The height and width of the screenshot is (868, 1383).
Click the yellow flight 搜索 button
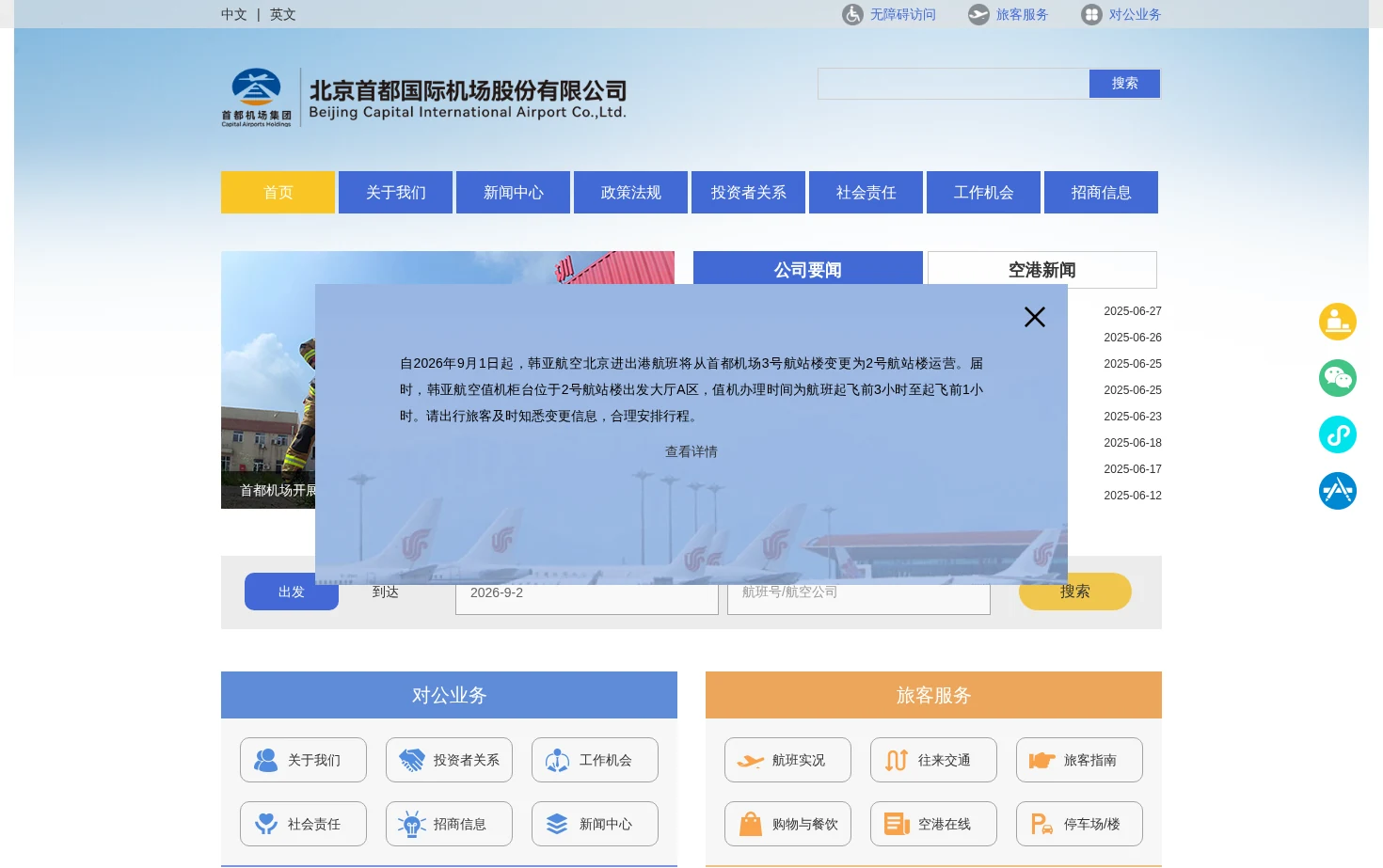point(1075,592)
